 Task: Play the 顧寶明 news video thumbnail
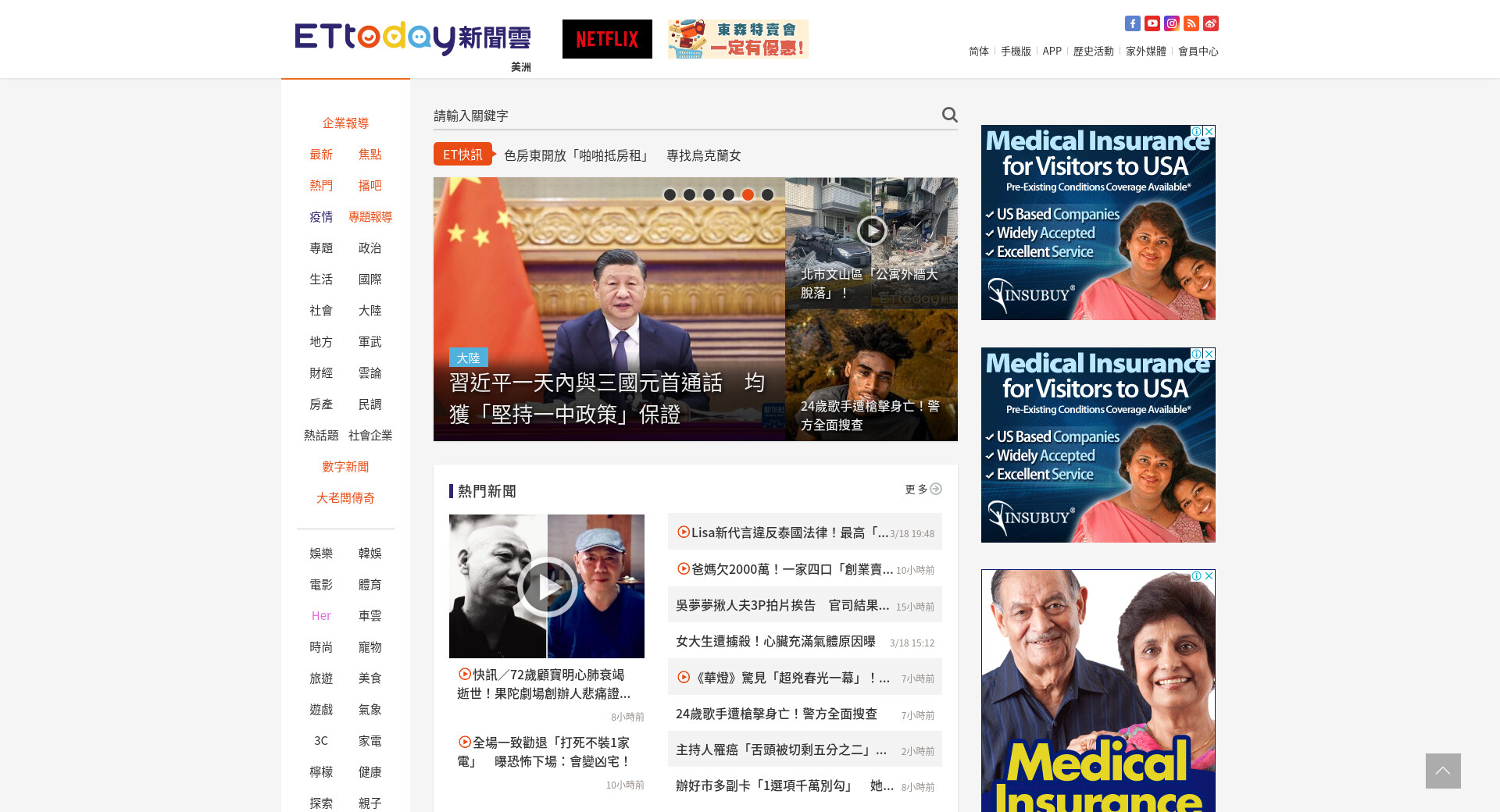pyautogui.click(x=547, y=586)
